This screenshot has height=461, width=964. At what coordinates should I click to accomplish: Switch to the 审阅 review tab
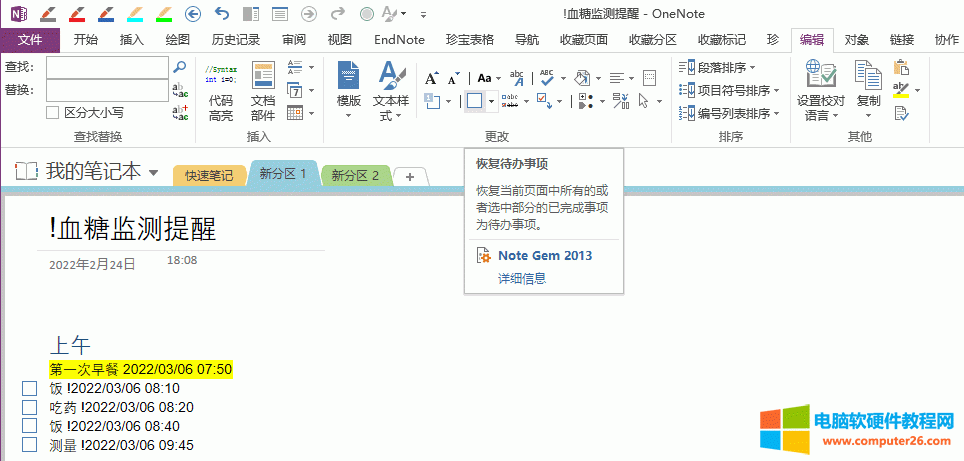point(294,40)
